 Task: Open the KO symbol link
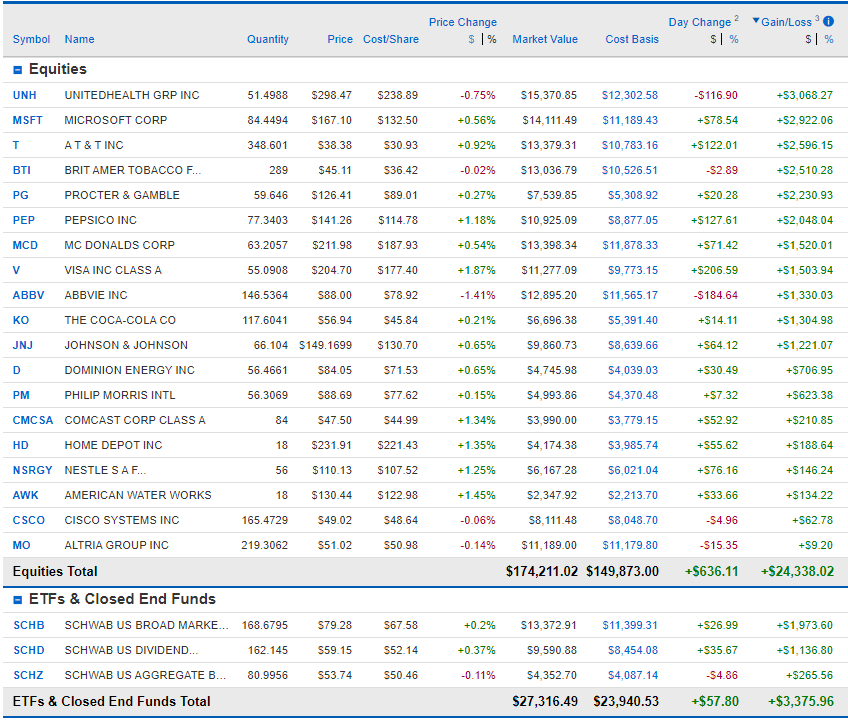pos(21,320)
